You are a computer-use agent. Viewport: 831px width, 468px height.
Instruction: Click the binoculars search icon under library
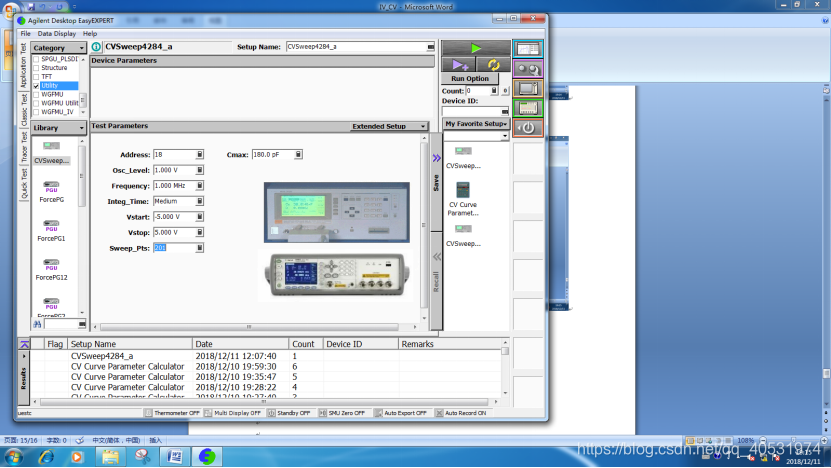(x=37, y=324)
